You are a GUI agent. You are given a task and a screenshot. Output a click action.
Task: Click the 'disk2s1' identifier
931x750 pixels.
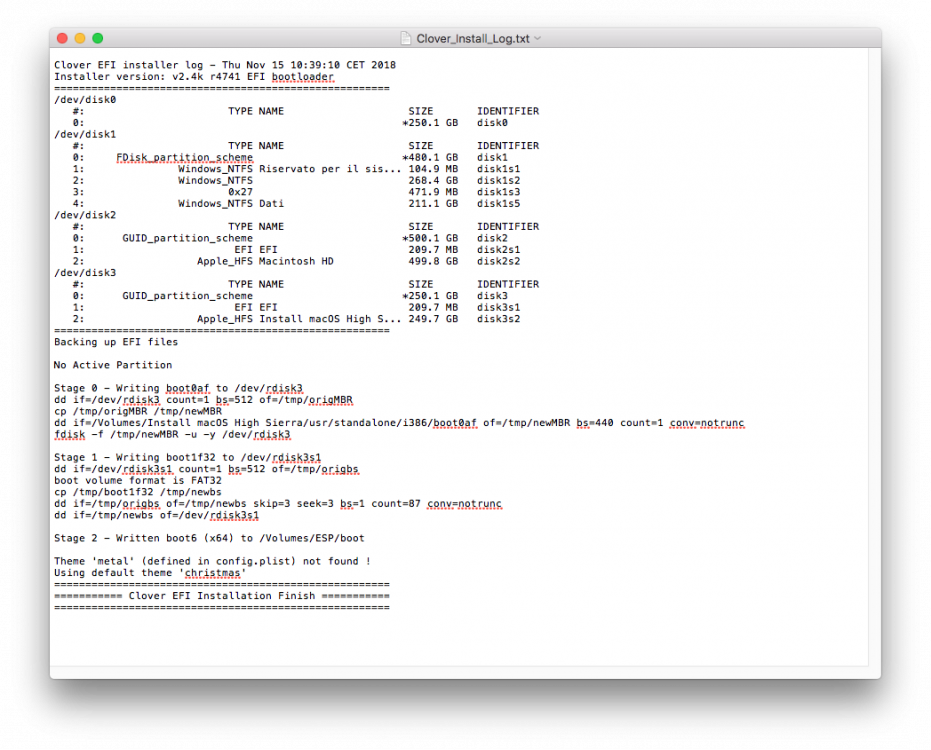(499, 249)
